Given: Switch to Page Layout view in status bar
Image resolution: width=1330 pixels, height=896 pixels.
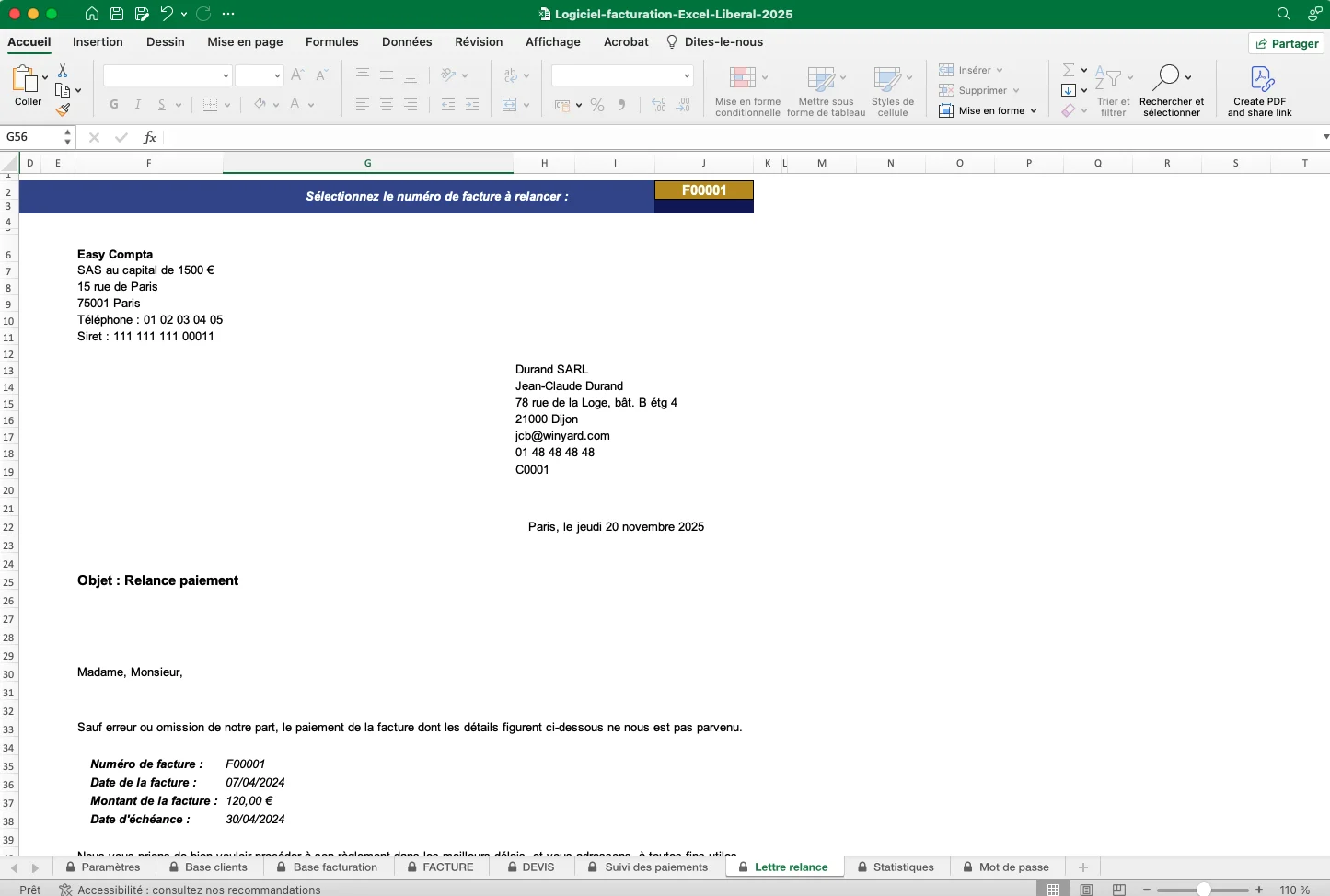Looking at the screenshot, I should (1087, 890).
